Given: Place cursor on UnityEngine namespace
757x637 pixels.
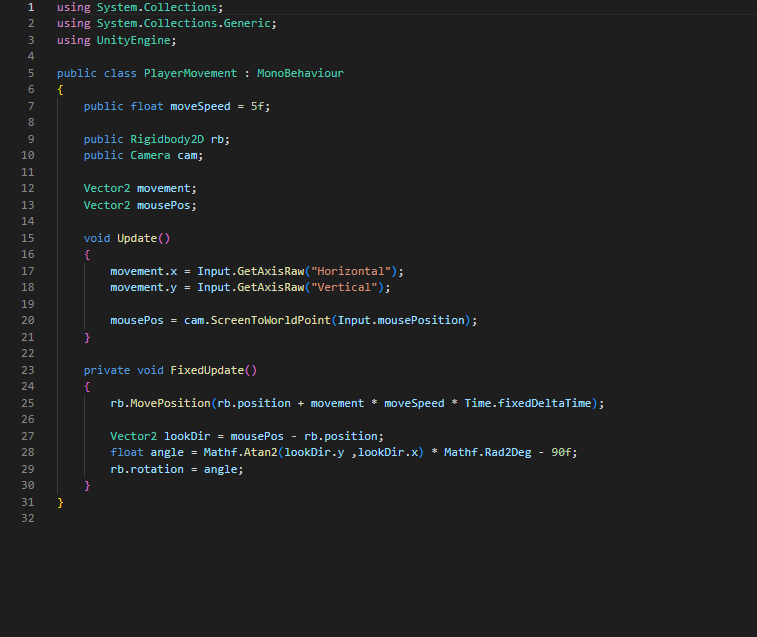Looking at the screenshot, I should tap(136, 40).
